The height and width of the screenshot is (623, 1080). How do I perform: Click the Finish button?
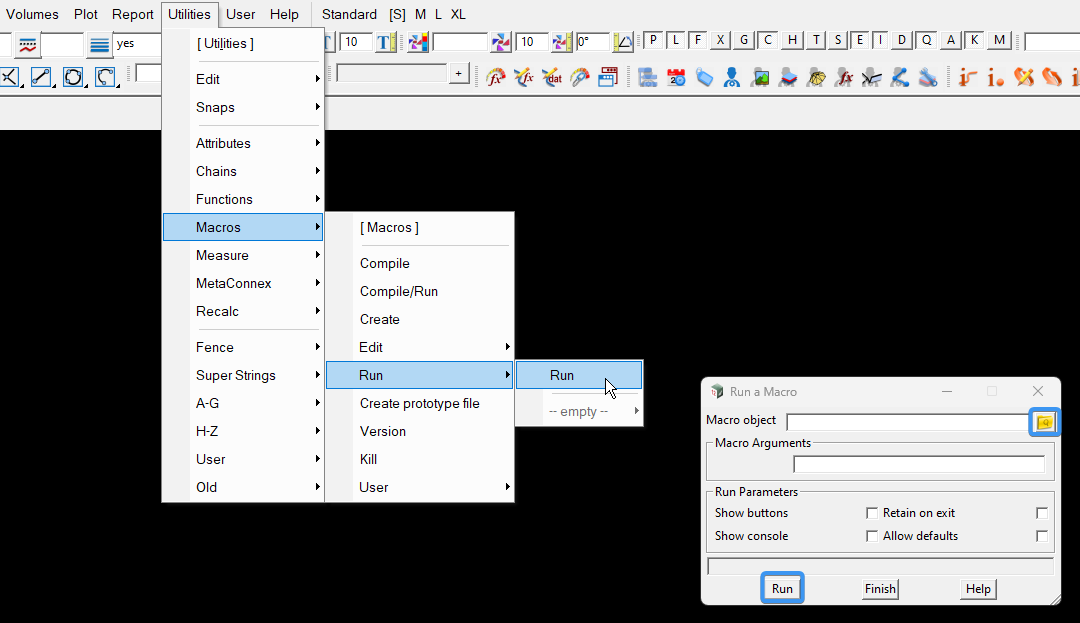(x=880, y=589)
